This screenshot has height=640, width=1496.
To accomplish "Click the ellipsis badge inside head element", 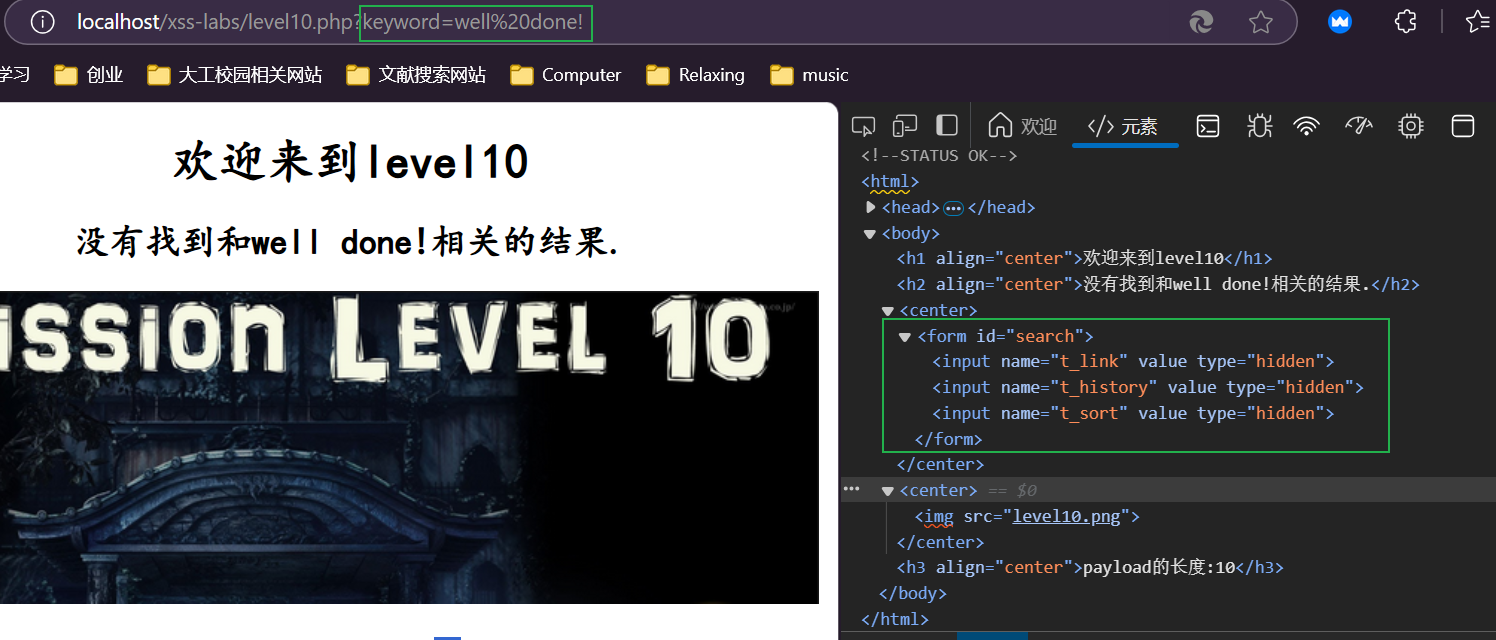I will pos(953,208).
